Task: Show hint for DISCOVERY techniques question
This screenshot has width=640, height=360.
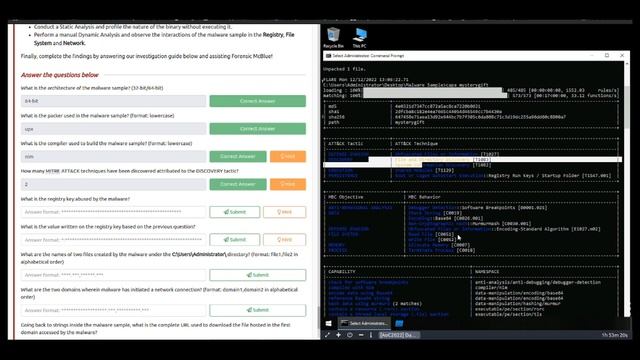Action: tap(288, 184)
